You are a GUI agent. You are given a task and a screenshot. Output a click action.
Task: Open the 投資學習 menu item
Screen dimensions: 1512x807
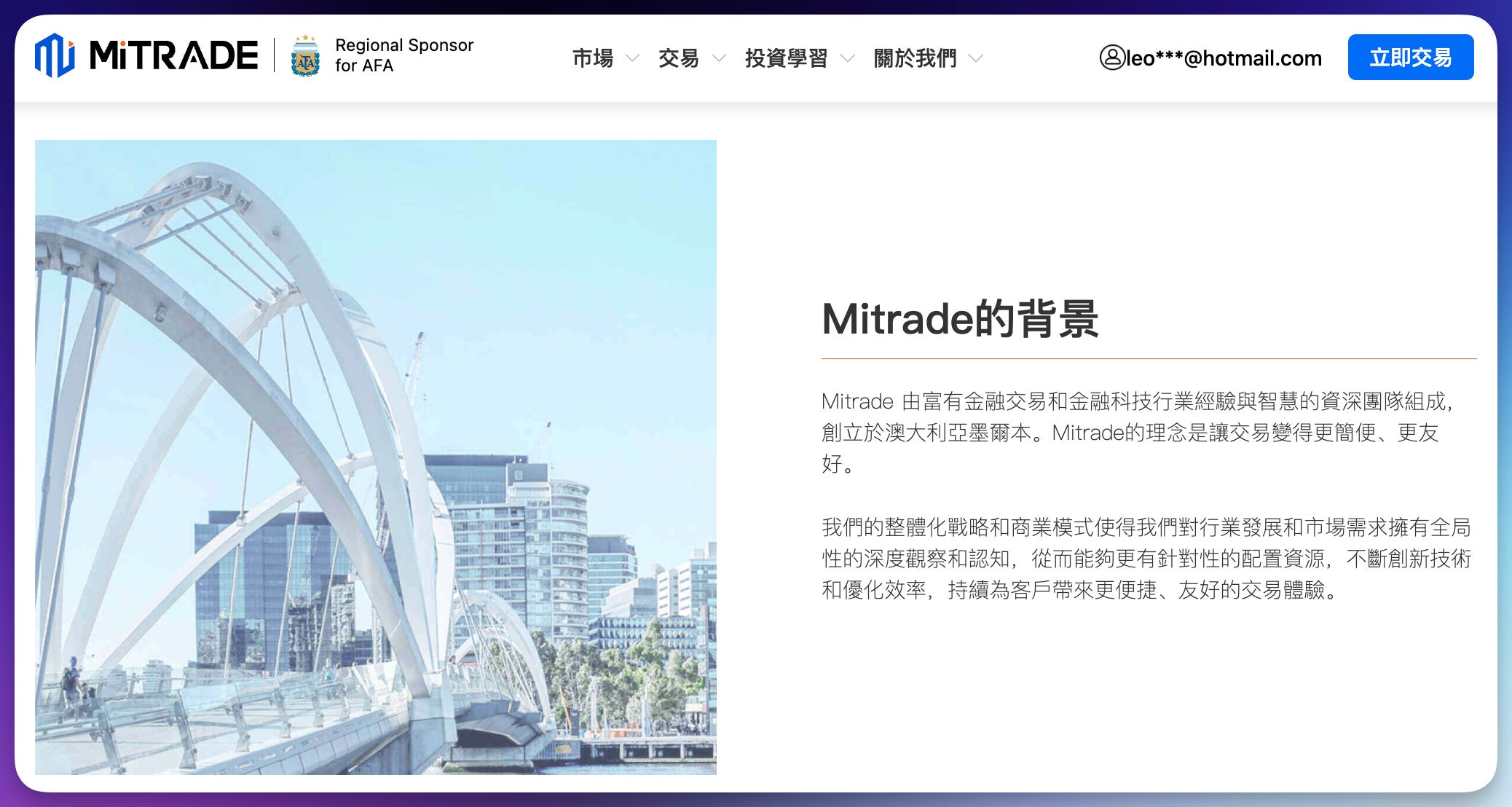coord(786,58)
